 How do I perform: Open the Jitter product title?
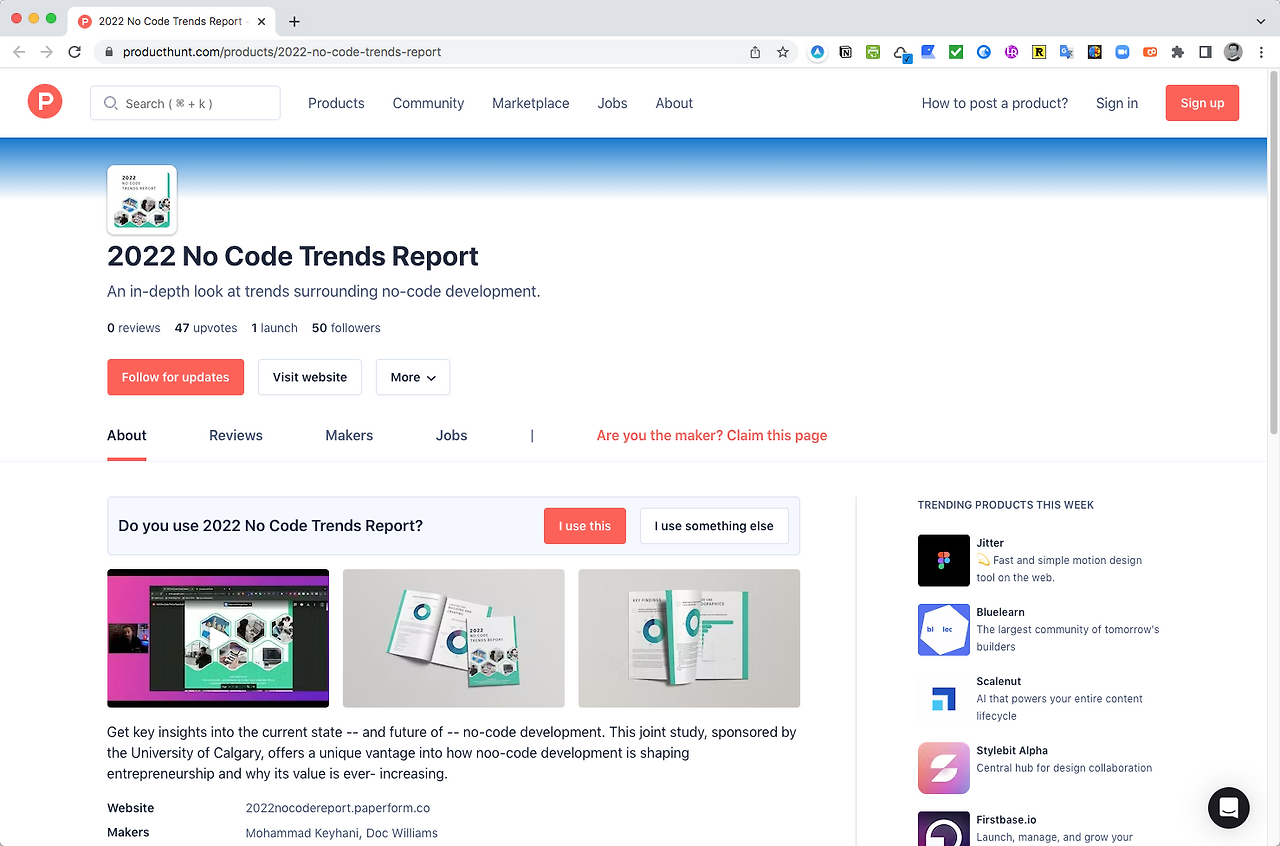(990, 543)
